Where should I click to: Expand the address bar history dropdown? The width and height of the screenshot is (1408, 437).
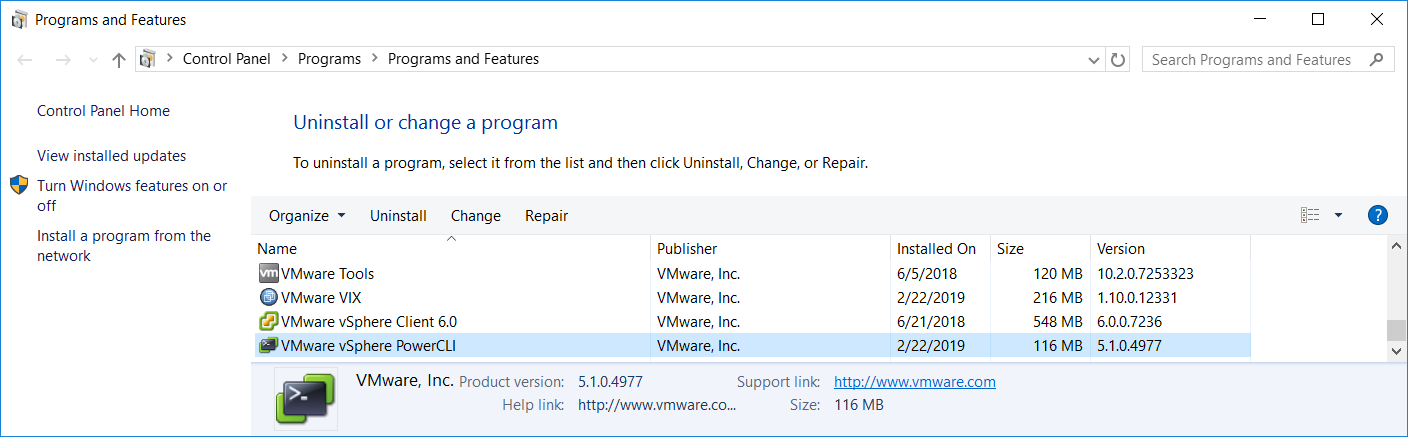tap(1094, 60)
